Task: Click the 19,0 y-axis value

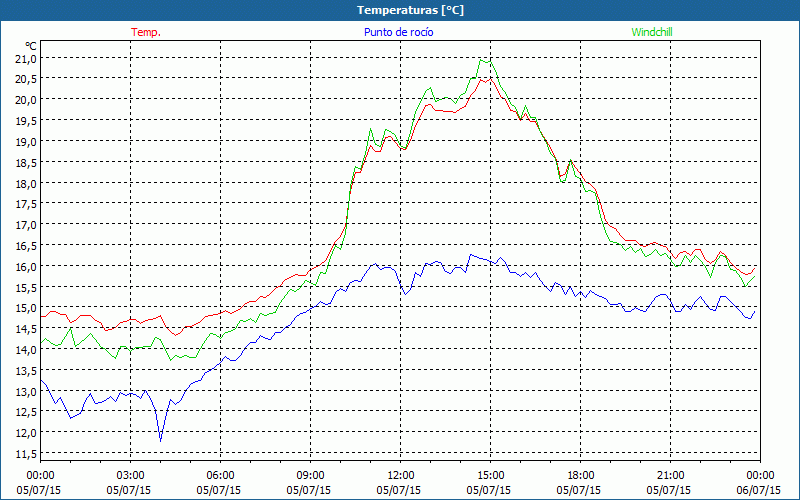Action: tap(27, 142)
